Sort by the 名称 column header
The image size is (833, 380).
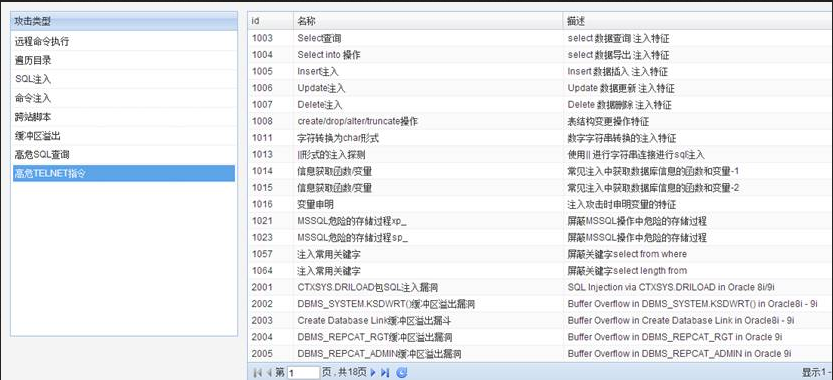428,21
